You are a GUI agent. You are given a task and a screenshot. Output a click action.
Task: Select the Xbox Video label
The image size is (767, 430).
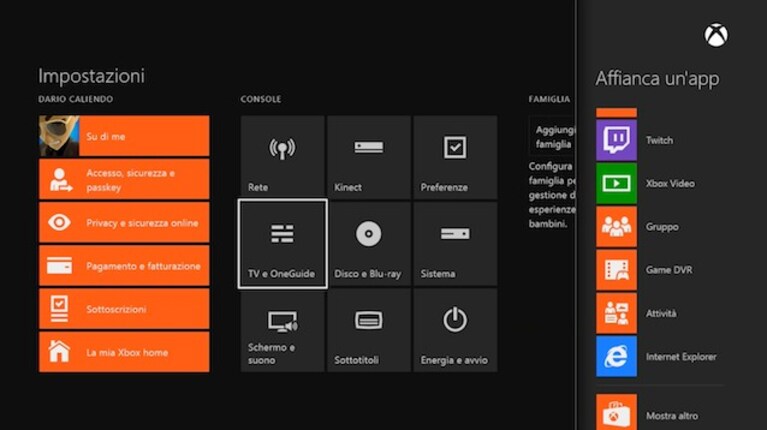pos(670,183)
